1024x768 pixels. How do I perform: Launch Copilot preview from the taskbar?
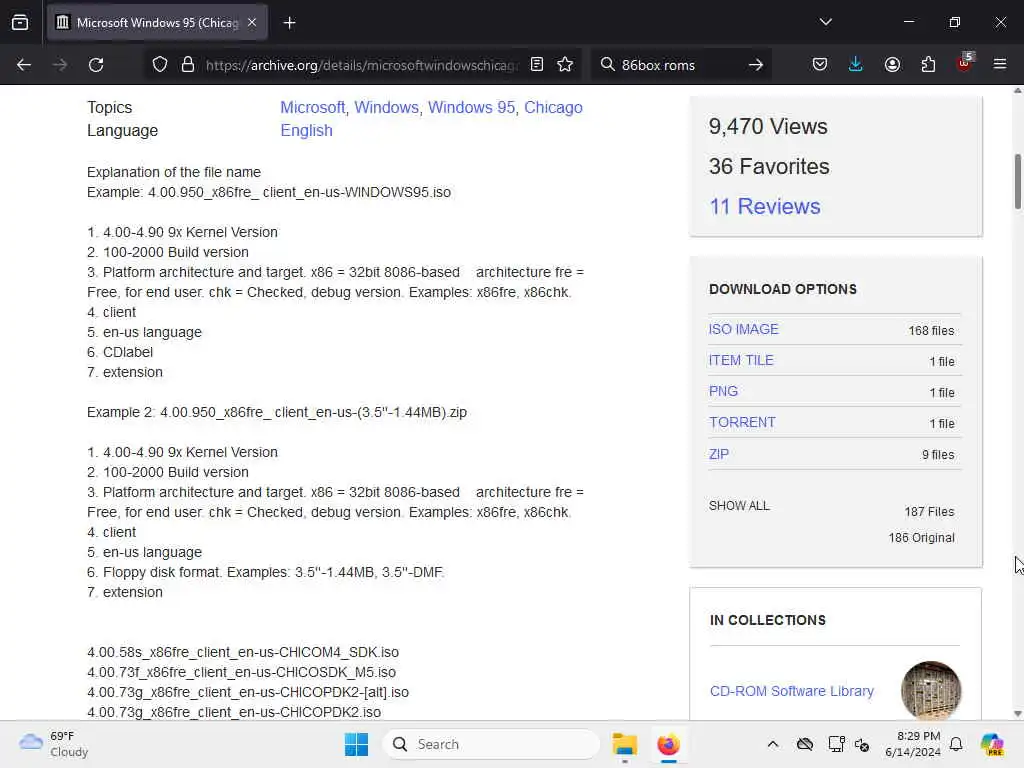(x=992, y=744)
